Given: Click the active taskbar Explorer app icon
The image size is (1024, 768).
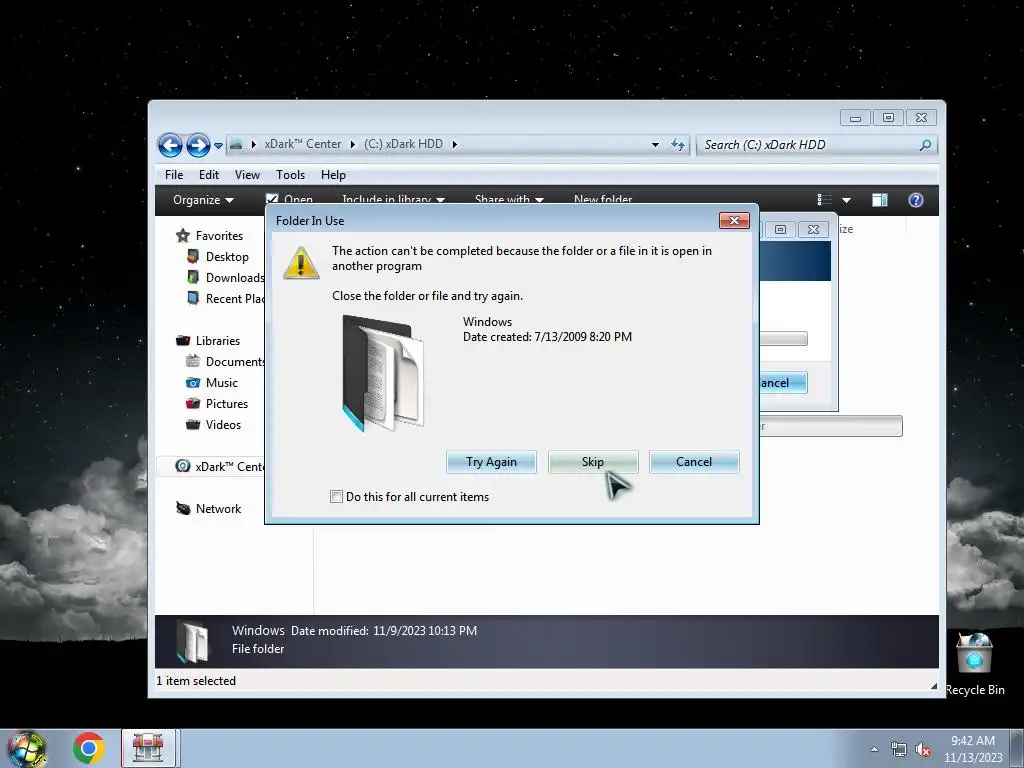Looking at the screenshot, I should click(148, 748).
